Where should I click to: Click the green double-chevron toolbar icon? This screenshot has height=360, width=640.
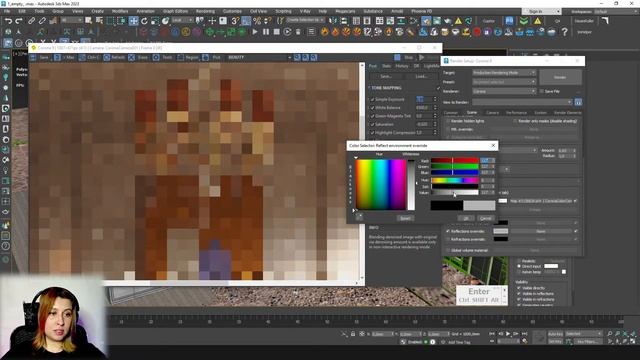pyautogui.click(x=524, y=20)
